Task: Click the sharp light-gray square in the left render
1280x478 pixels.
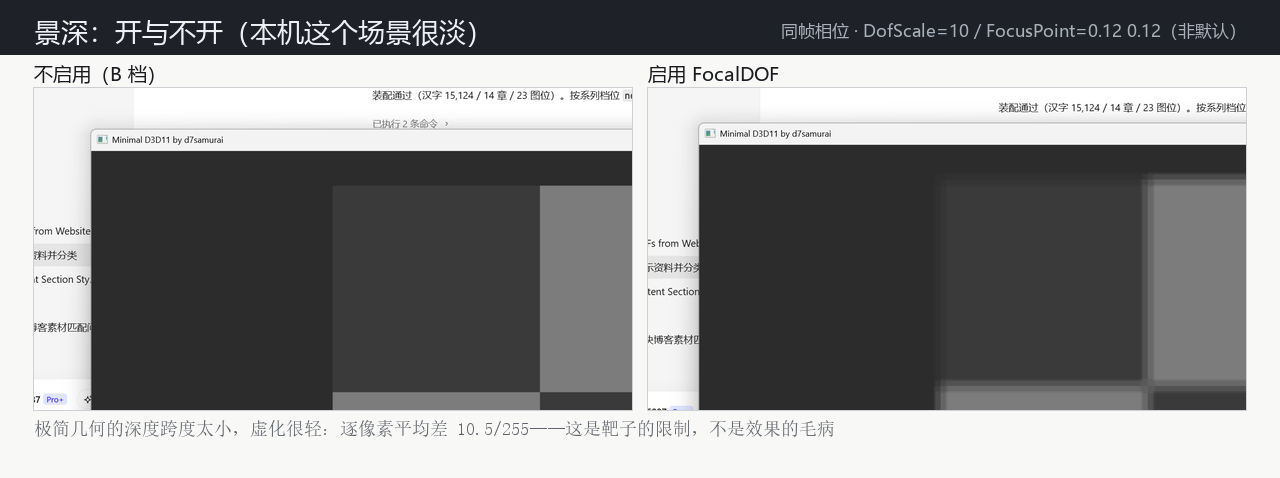Action: tap(586, 288)
